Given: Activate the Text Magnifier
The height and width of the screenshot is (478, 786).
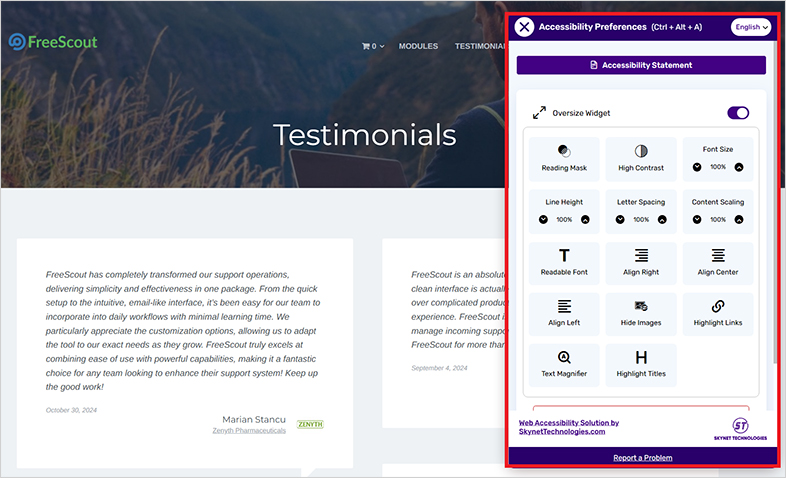Looking at the screenshot, I should [x=564, y=365].
